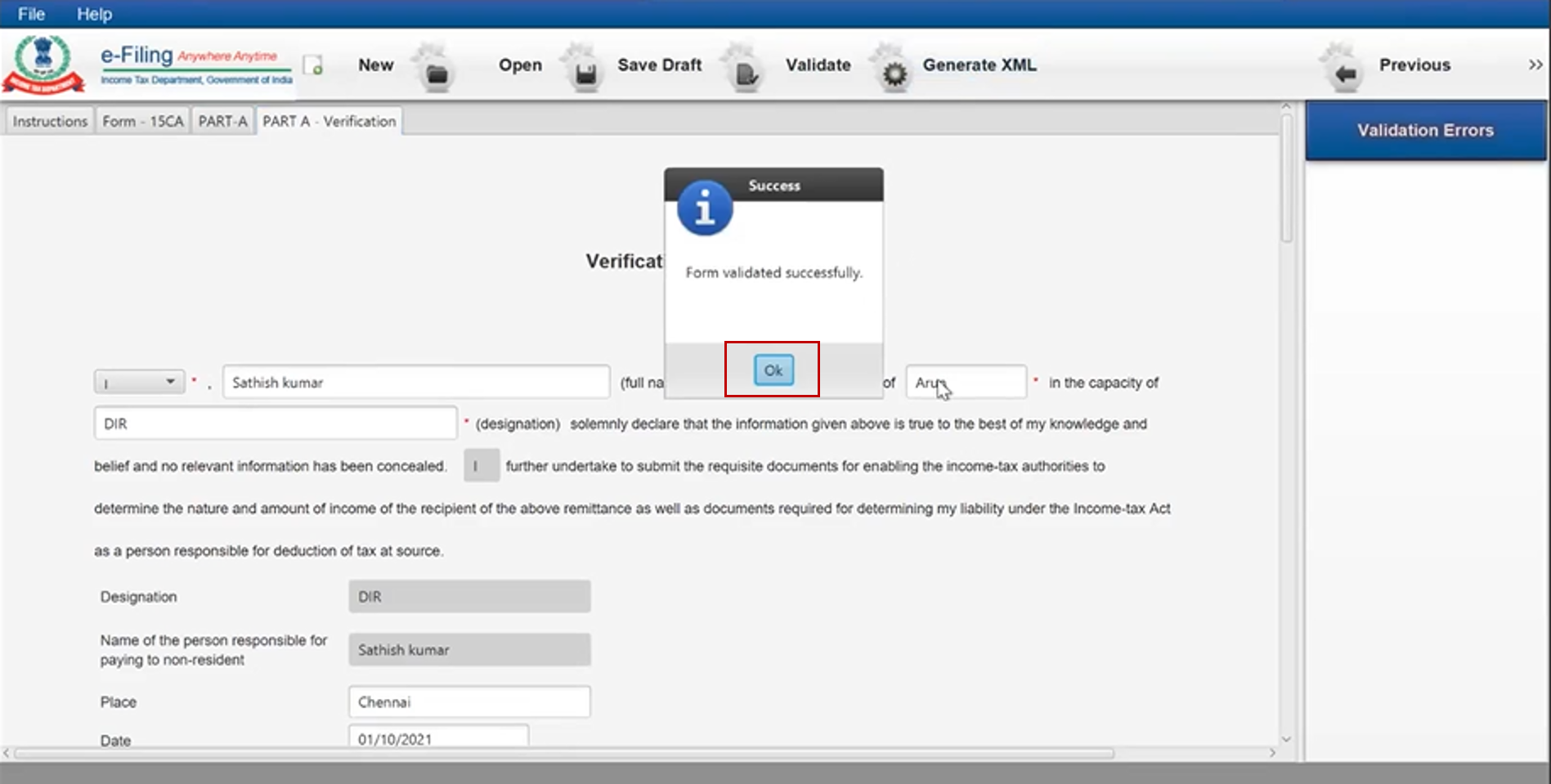
Task: Click the New document icon
Action: pyautogui.click(x=312, y=65)
